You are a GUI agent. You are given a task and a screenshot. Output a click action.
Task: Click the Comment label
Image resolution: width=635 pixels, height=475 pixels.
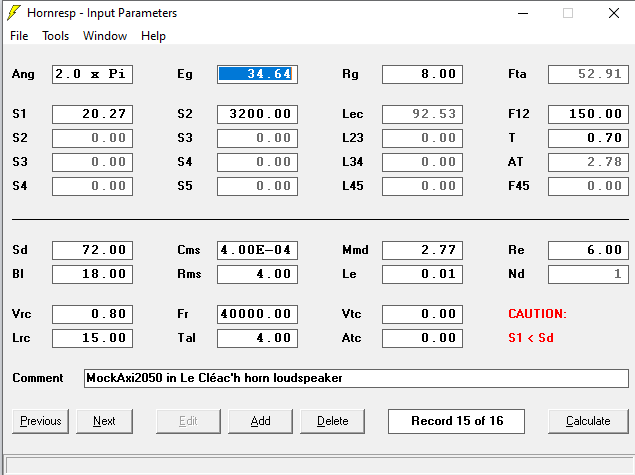pyautogui.click(x=38, y=378)
